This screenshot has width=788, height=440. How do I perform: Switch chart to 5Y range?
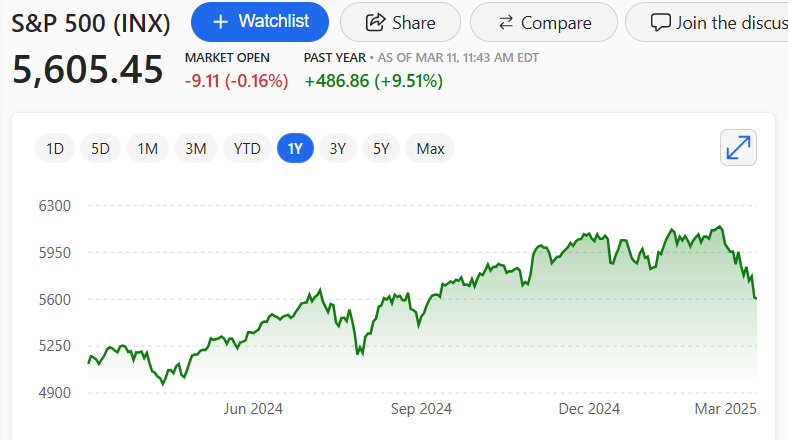point(381,149)
